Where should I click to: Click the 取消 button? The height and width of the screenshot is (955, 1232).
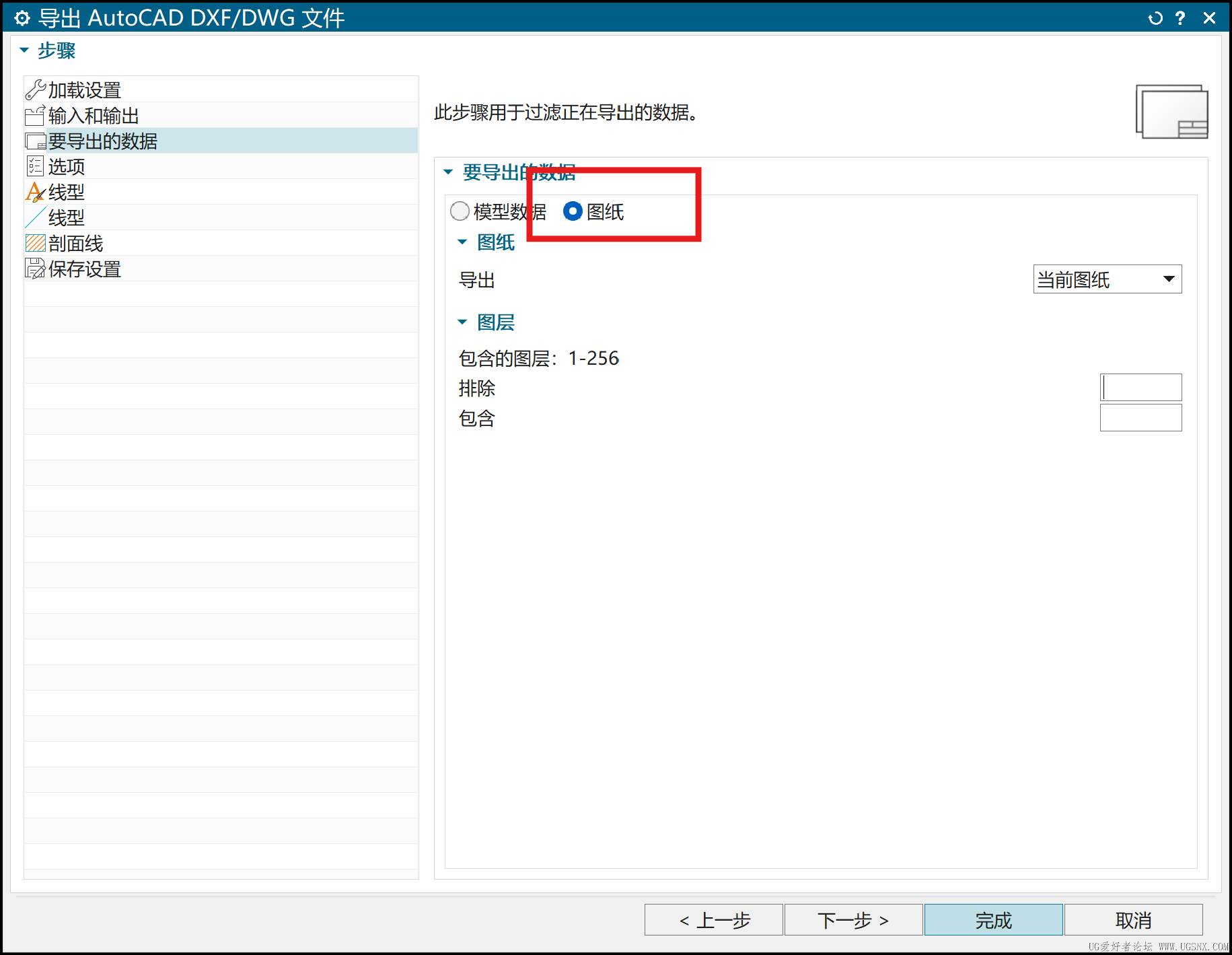[x=1133, y=920]
